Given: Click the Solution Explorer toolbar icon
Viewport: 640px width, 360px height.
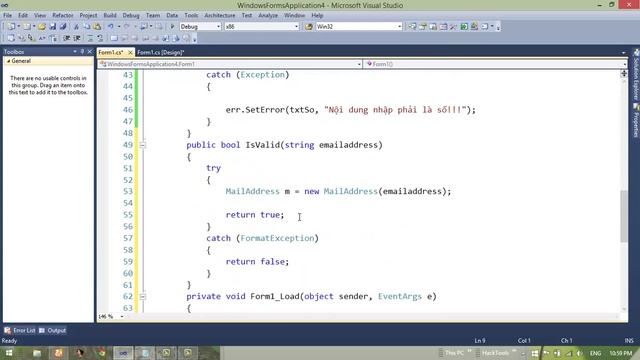Looking at the screenshot, I should click(x=412, y=27).
